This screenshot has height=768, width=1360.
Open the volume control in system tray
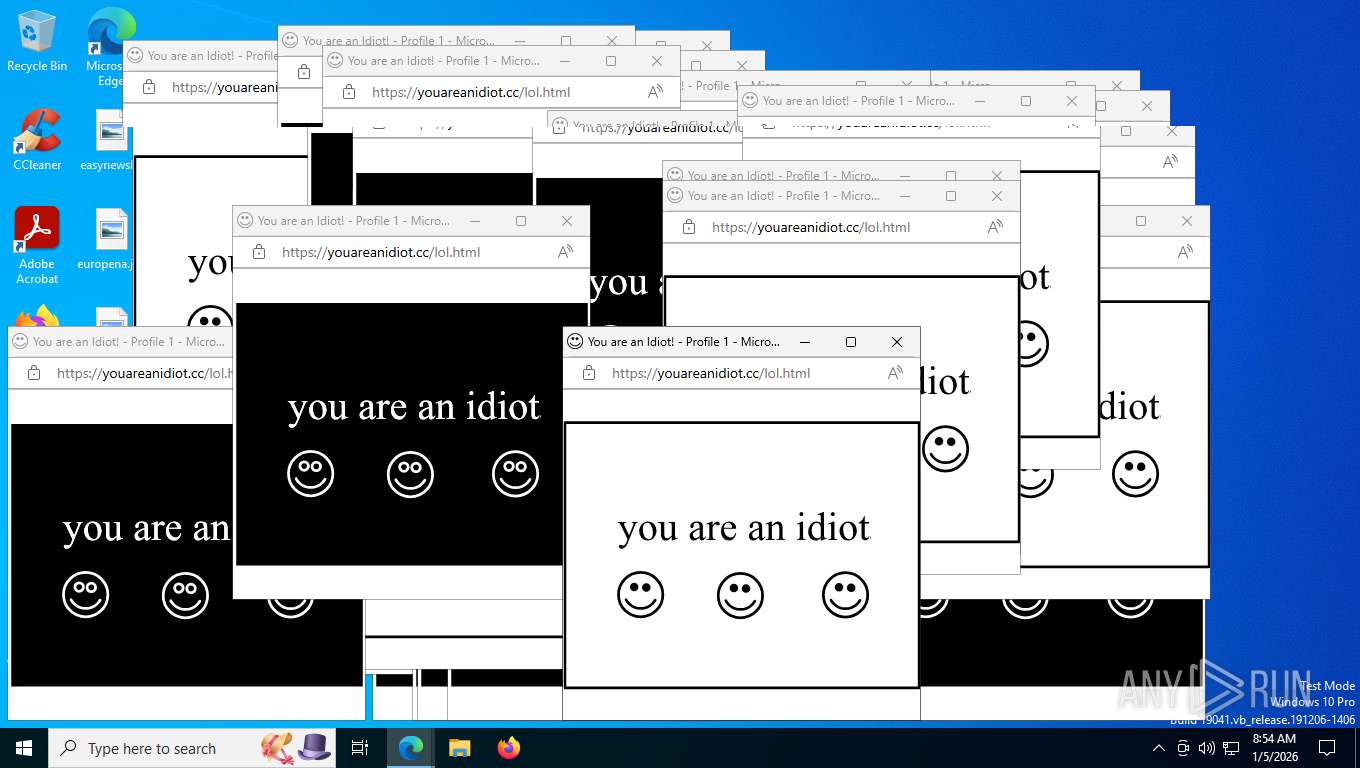tap(1207, 748)
